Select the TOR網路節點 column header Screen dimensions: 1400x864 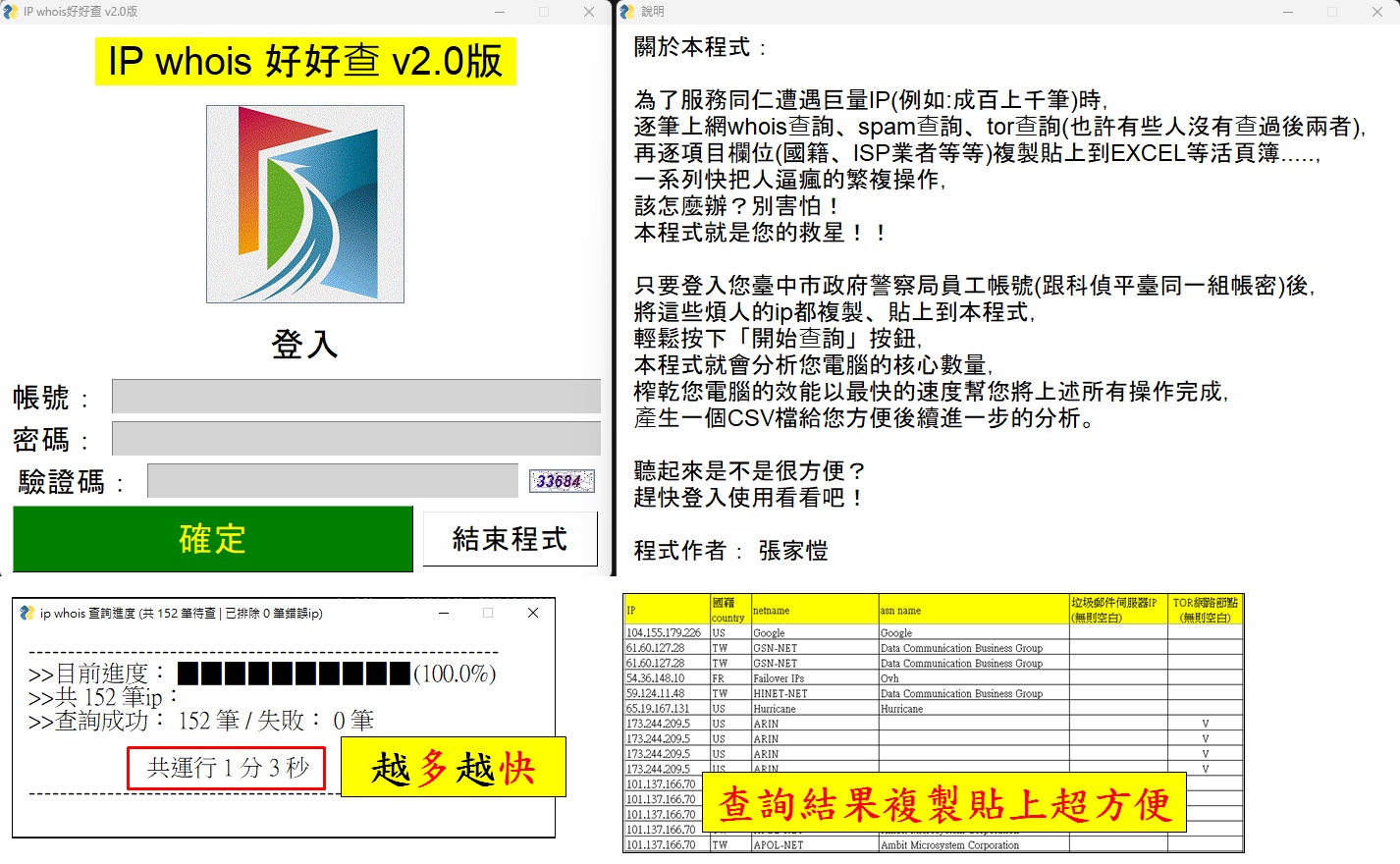click(x=1205, y=610)
